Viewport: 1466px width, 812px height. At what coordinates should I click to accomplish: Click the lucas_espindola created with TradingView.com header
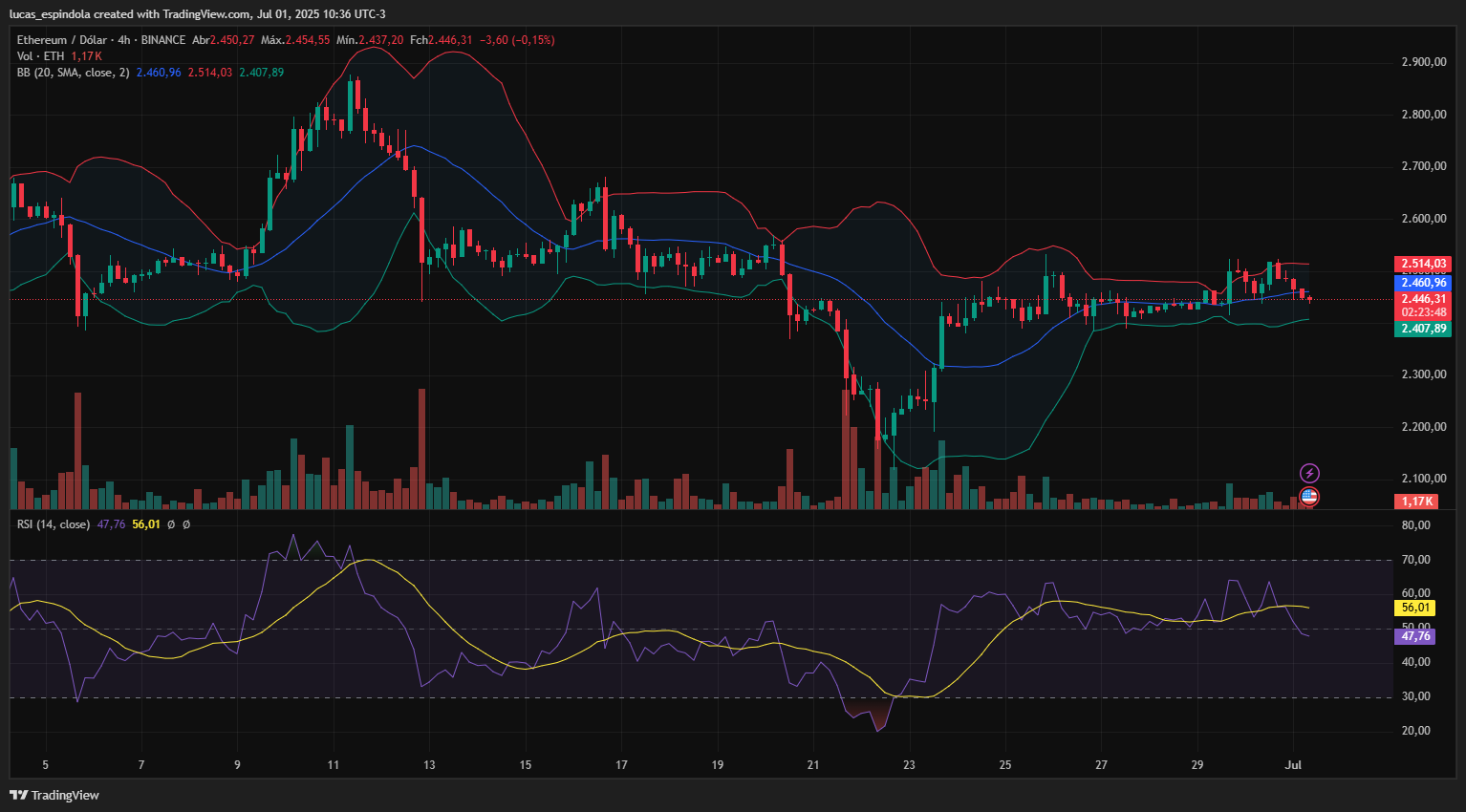coord(198,13)
